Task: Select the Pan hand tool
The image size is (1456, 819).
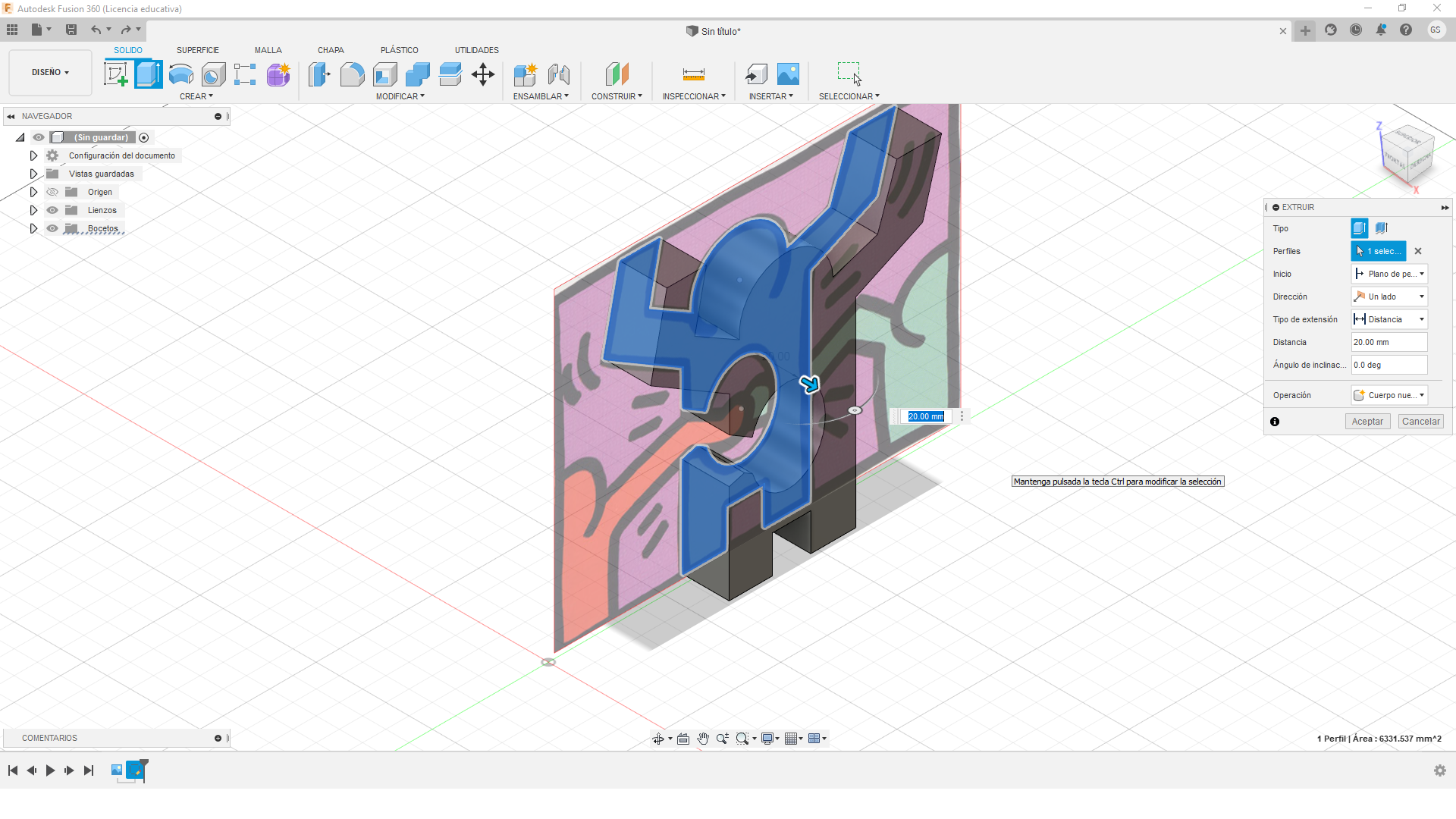Action: pos(703,739)
